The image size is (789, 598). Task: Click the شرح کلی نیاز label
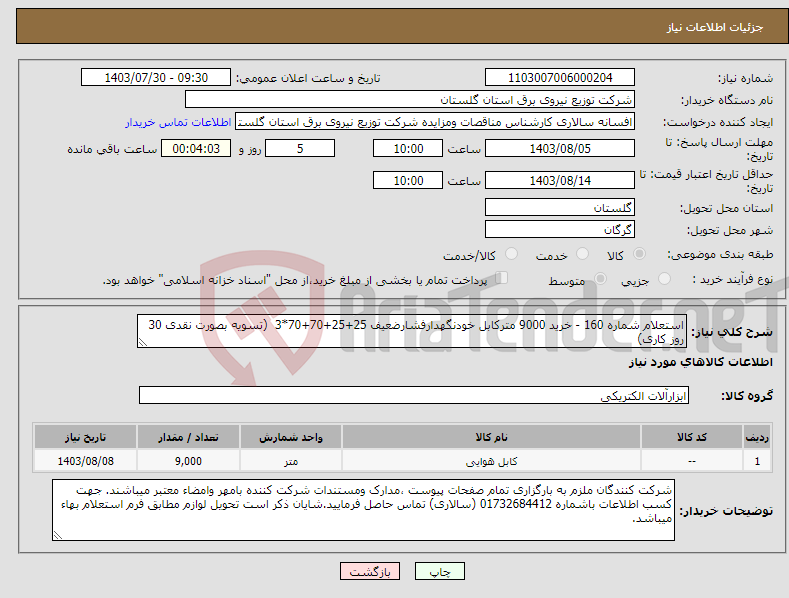pos(732,332)
